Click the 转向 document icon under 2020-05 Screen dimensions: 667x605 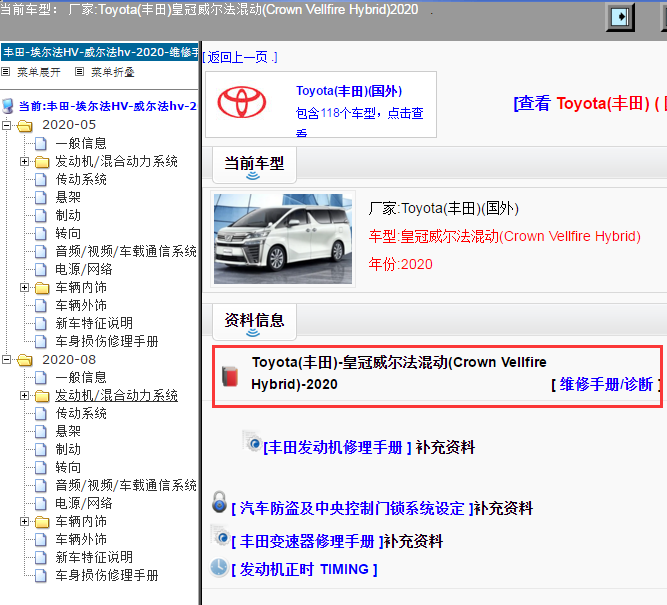[x=41, y=234]
